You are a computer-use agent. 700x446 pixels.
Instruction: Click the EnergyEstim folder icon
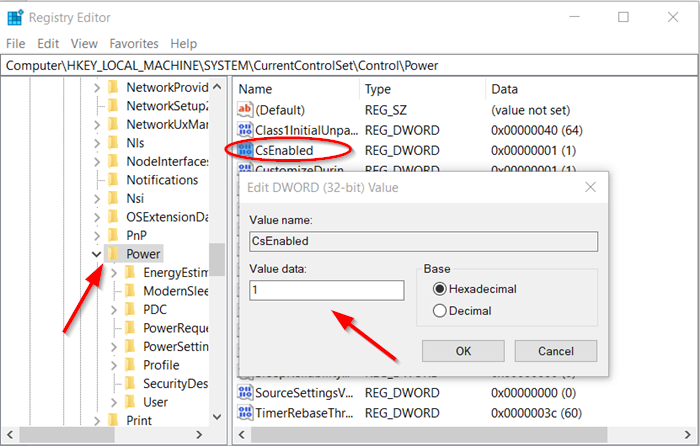point(130,272)
